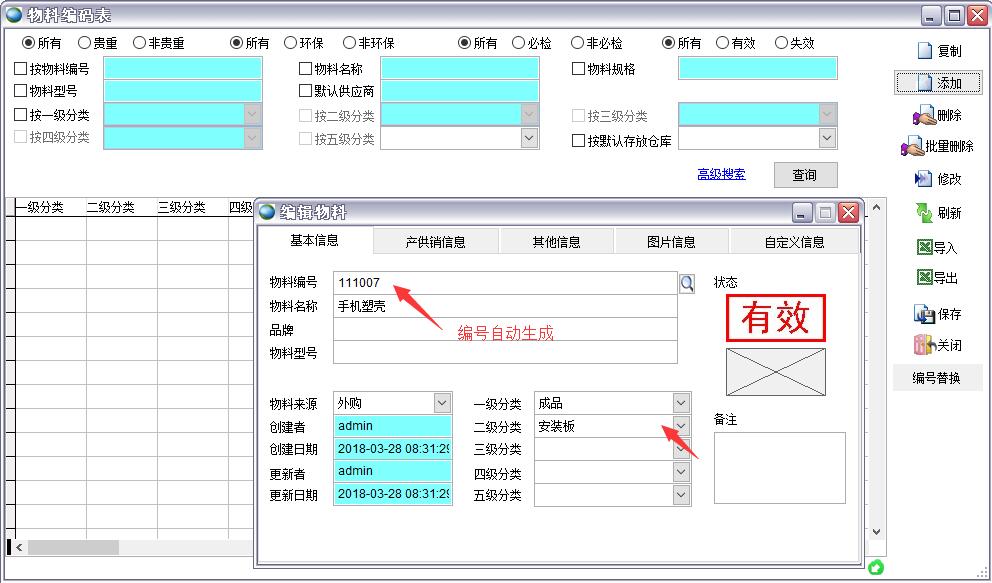
Task: Click the 查询 search button
Action: (804, 175)
